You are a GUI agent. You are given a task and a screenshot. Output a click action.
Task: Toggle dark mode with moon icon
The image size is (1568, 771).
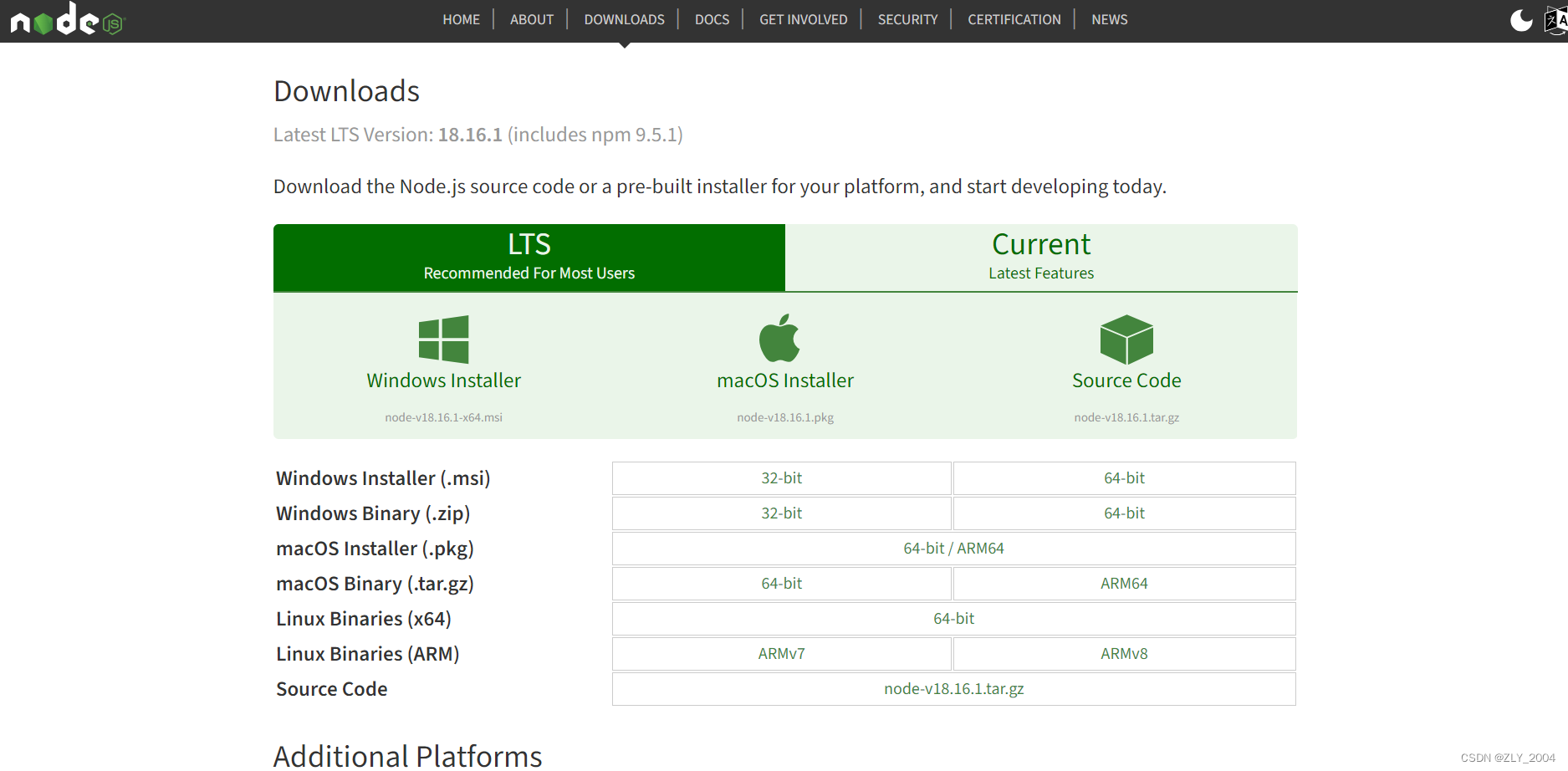(x=1521, y=20)
